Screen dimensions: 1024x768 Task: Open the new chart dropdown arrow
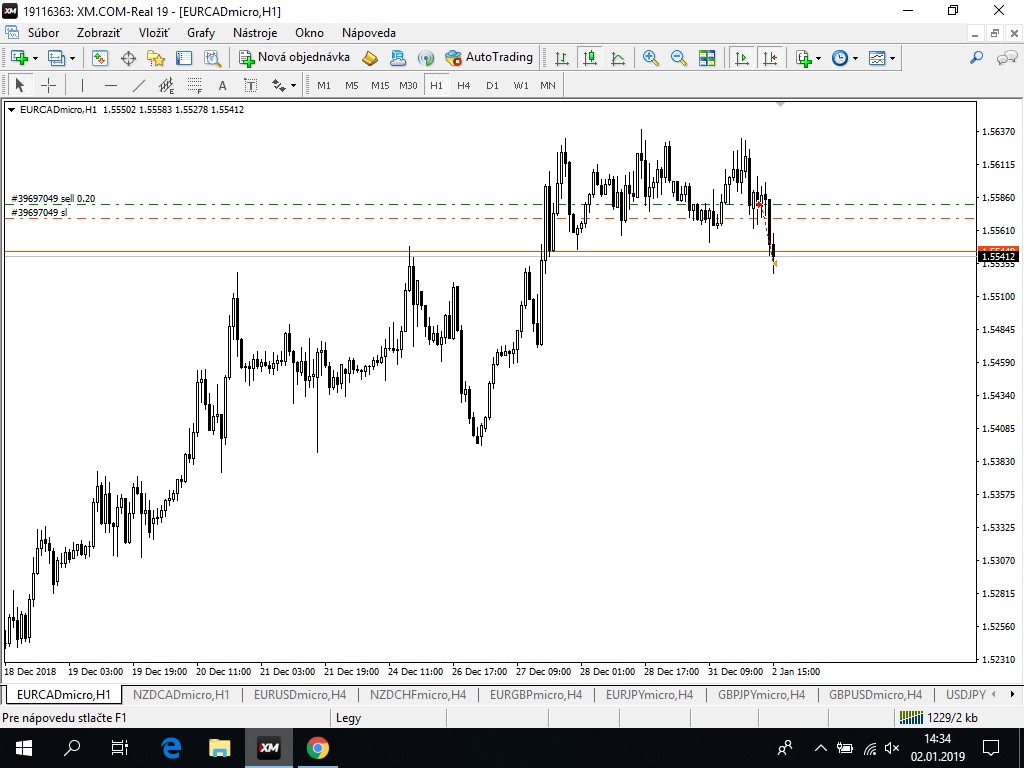coord(35,58)
